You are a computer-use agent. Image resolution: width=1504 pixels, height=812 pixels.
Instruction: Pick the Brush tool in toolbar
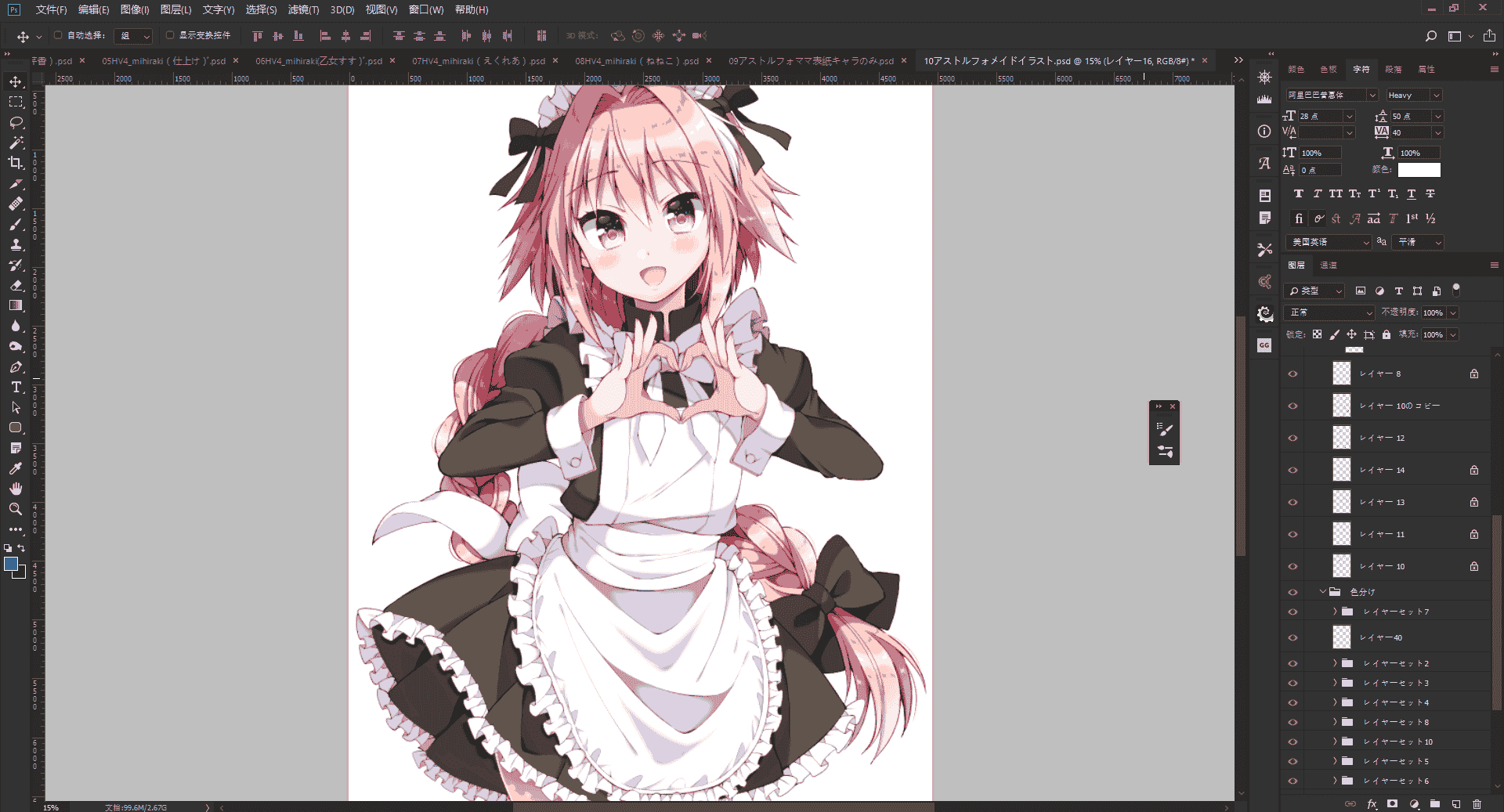tap(16, 224)
